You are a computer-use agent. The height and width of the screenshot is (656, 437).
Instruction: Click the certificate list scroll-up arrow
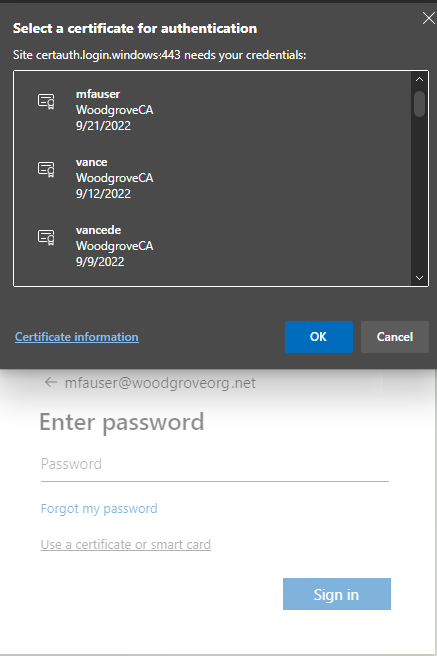pyautogui.click(x=419, y=79)
